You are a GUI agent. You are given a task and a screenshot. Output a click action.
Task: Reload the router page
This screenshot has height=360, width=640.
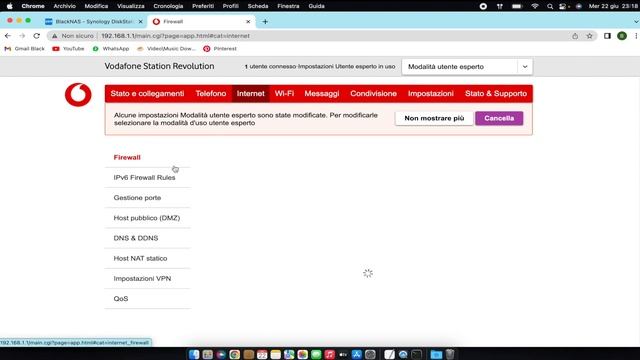point(36,36)
